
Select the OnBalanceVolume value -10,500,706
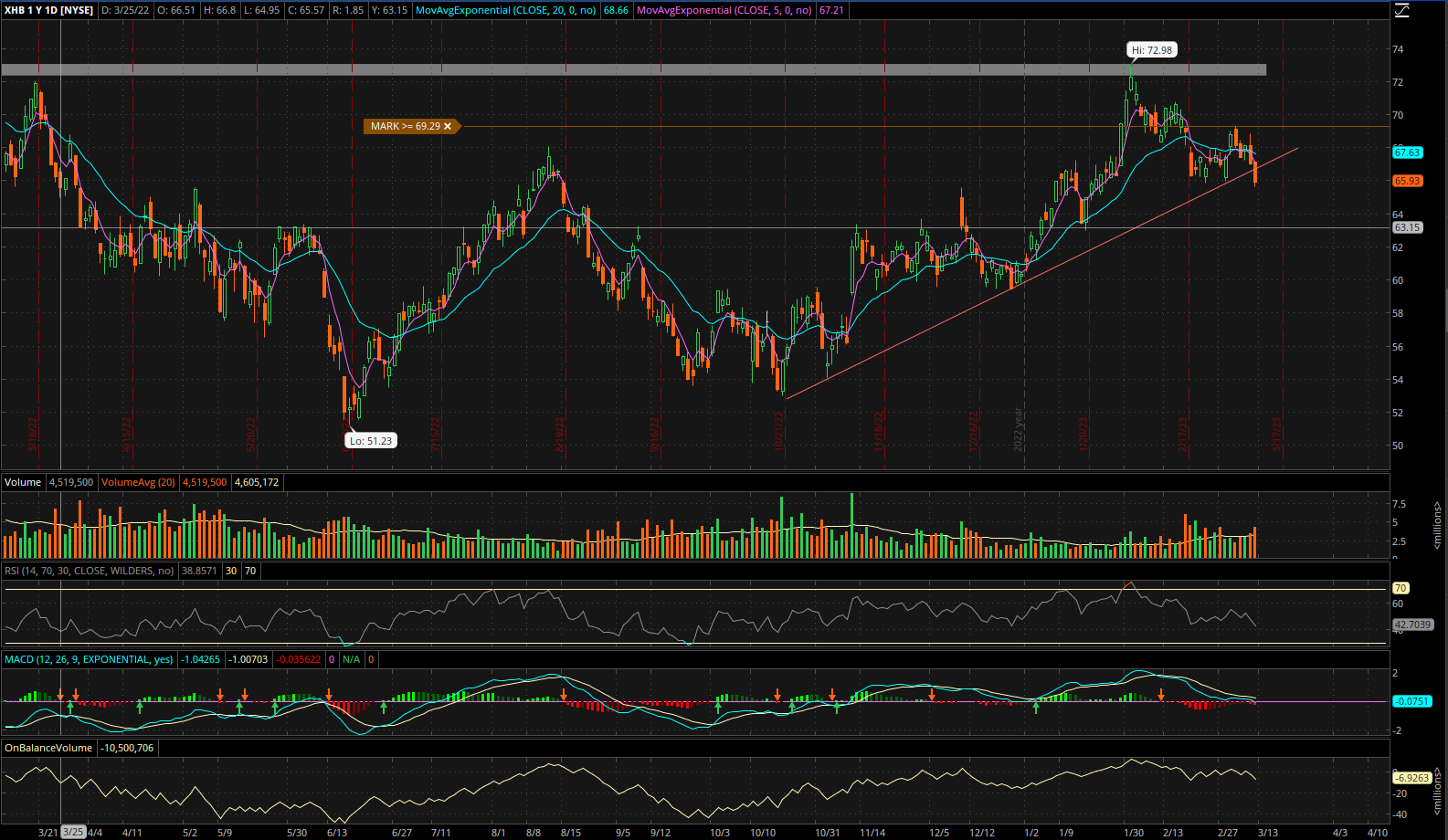coord(128,748)
